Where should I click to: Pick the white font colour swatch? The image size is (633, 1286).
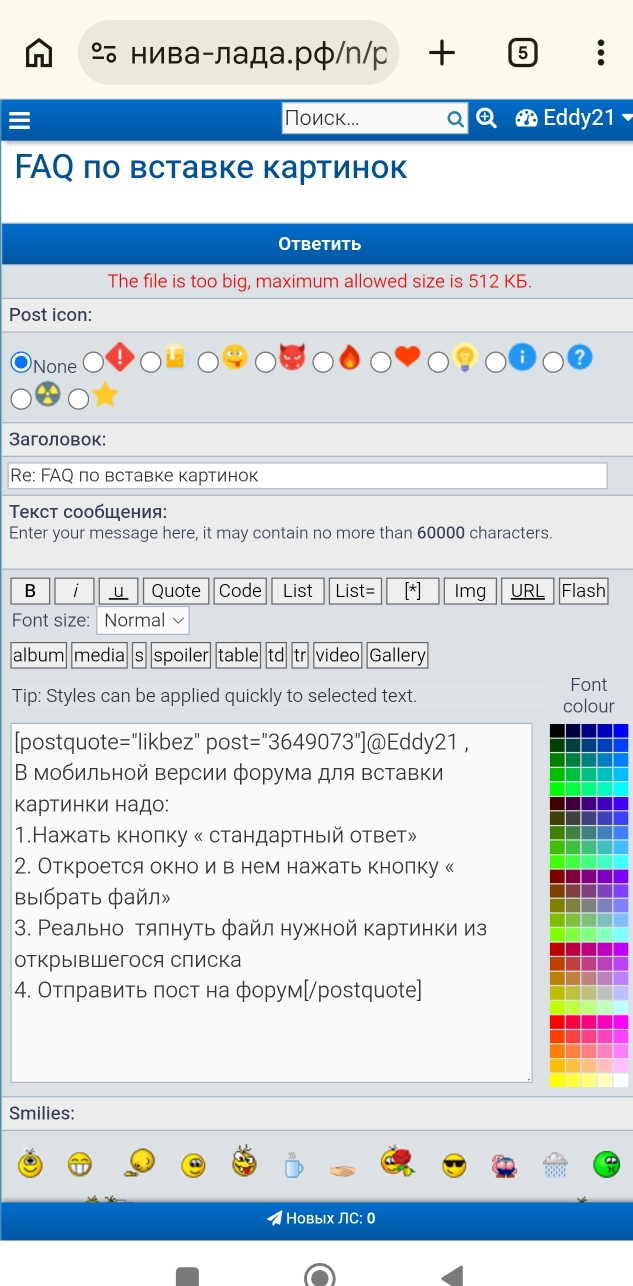621,1080
